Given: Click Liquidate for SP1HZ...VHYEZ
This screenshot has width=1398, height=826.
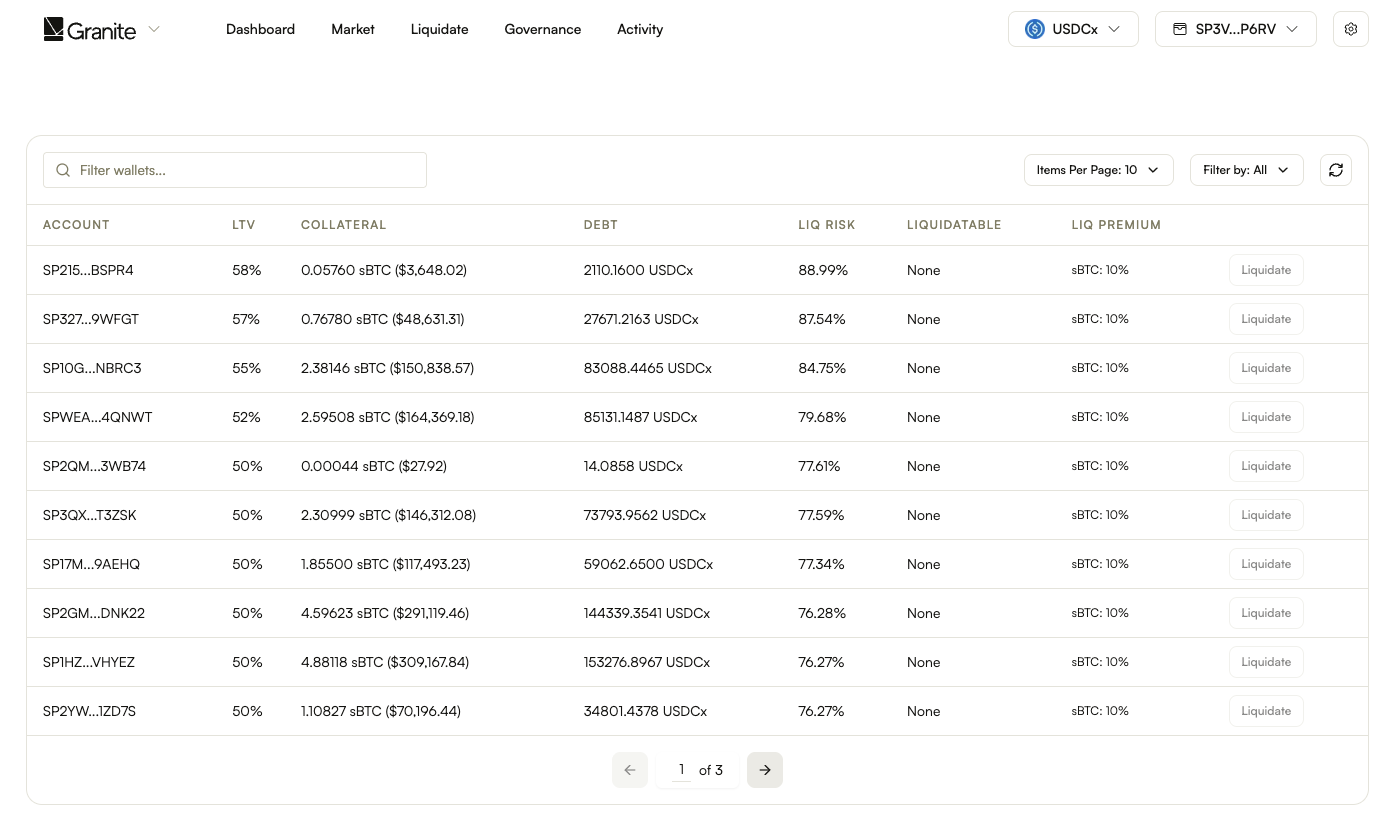Looking at the screenshot, I should coord(1266,662).
